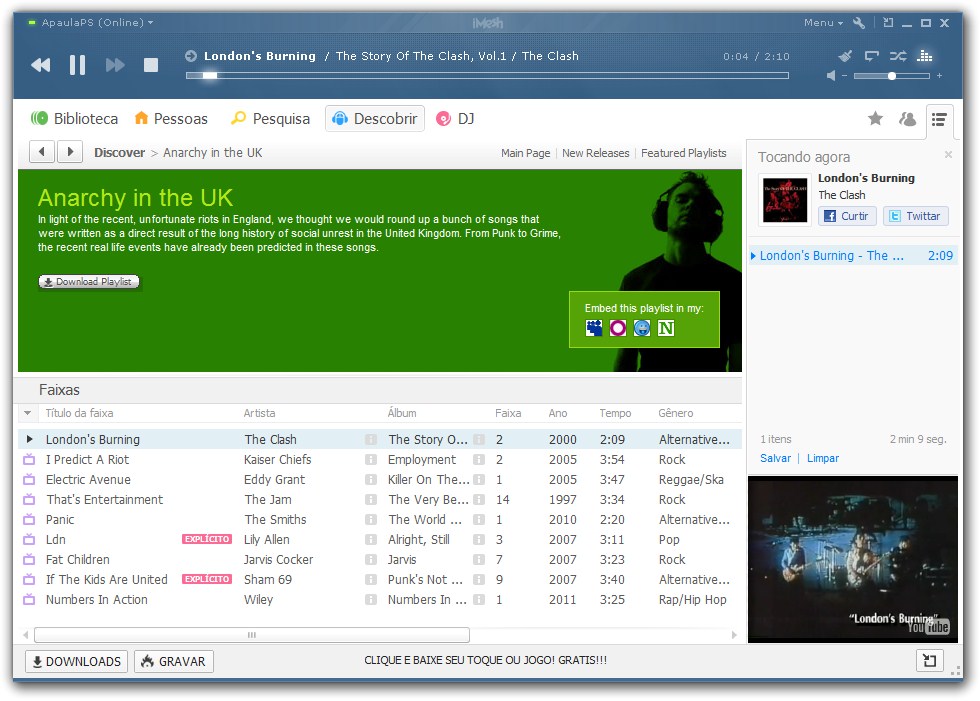Toggle shuffle playback mode
Image resolution: width=980 pixels, height=701 pixels.
897,56
